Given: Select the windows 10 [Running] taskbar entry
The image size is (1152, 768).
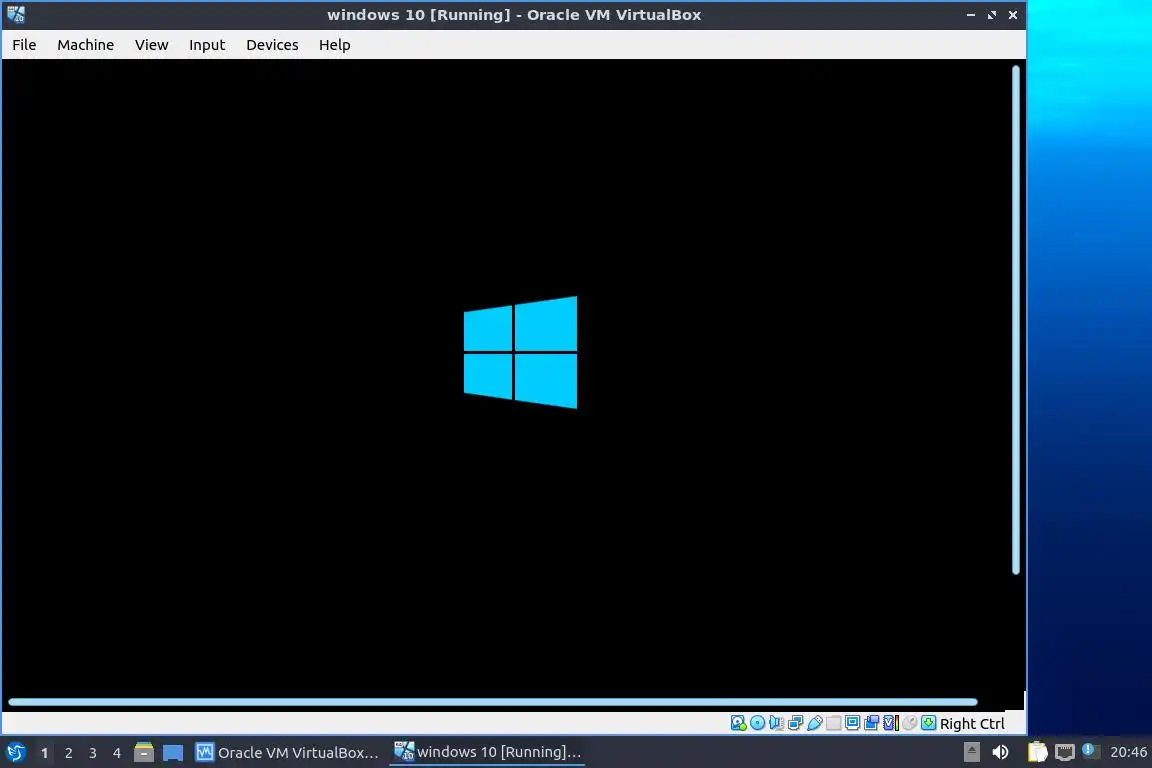Looking at the screenshot, I should [487, 752].
